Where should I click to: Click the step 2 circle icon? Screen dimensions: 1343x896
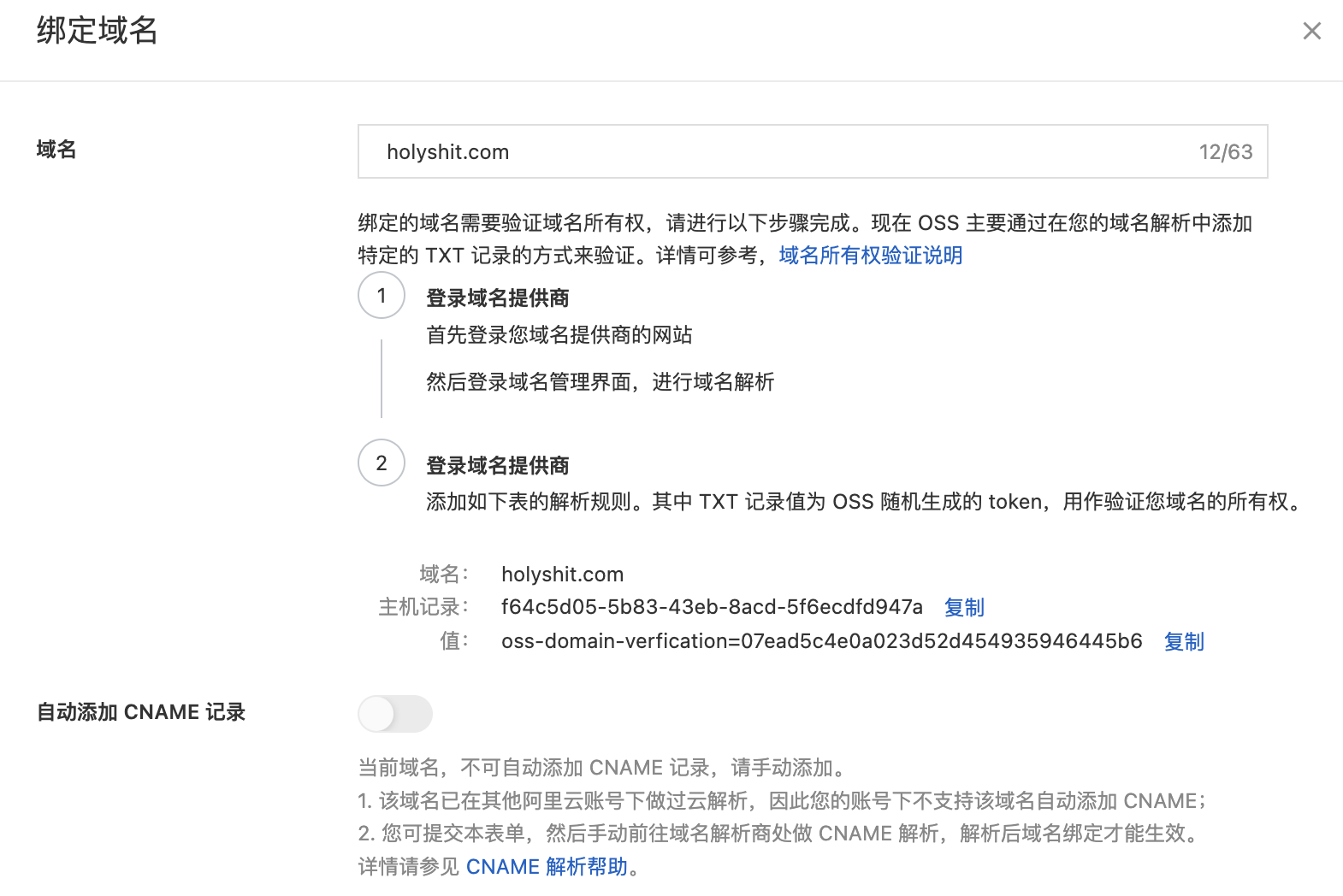tap(382, 463)
